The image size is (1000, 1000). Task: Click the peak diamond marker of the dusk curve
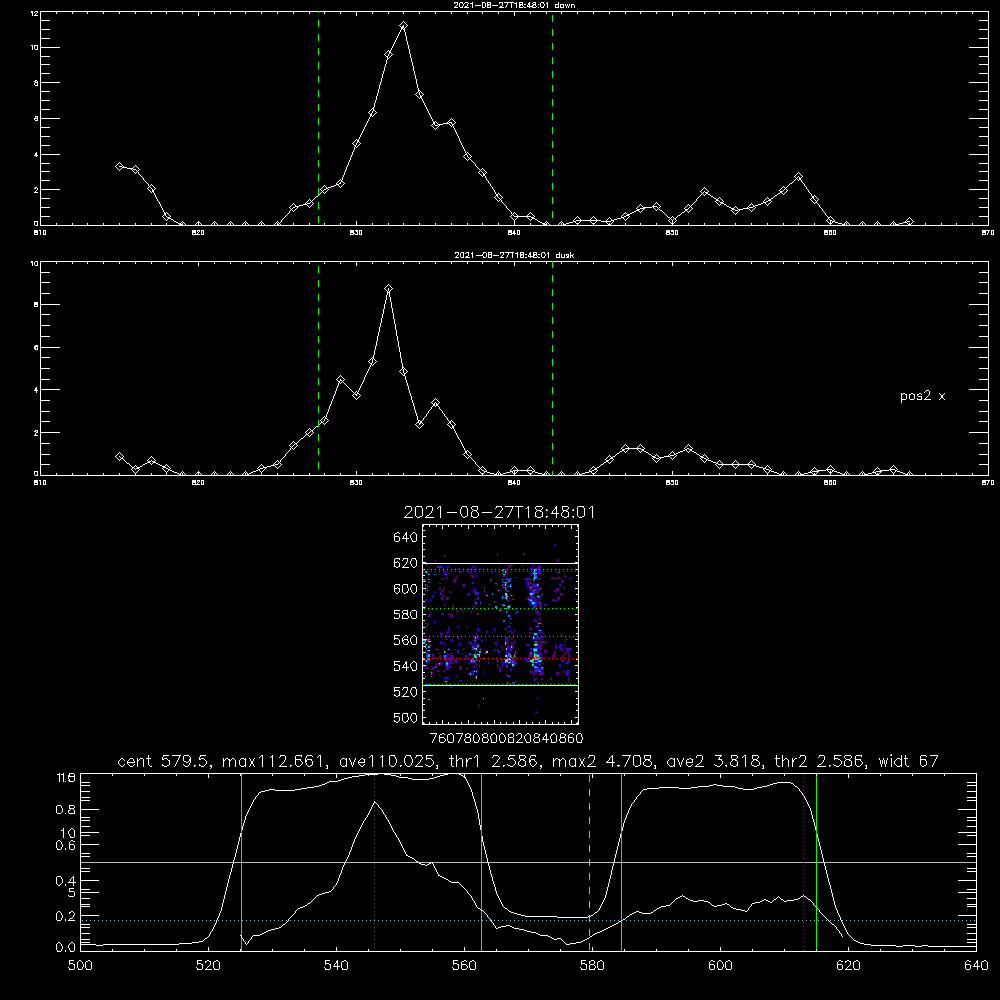point(388,289)
